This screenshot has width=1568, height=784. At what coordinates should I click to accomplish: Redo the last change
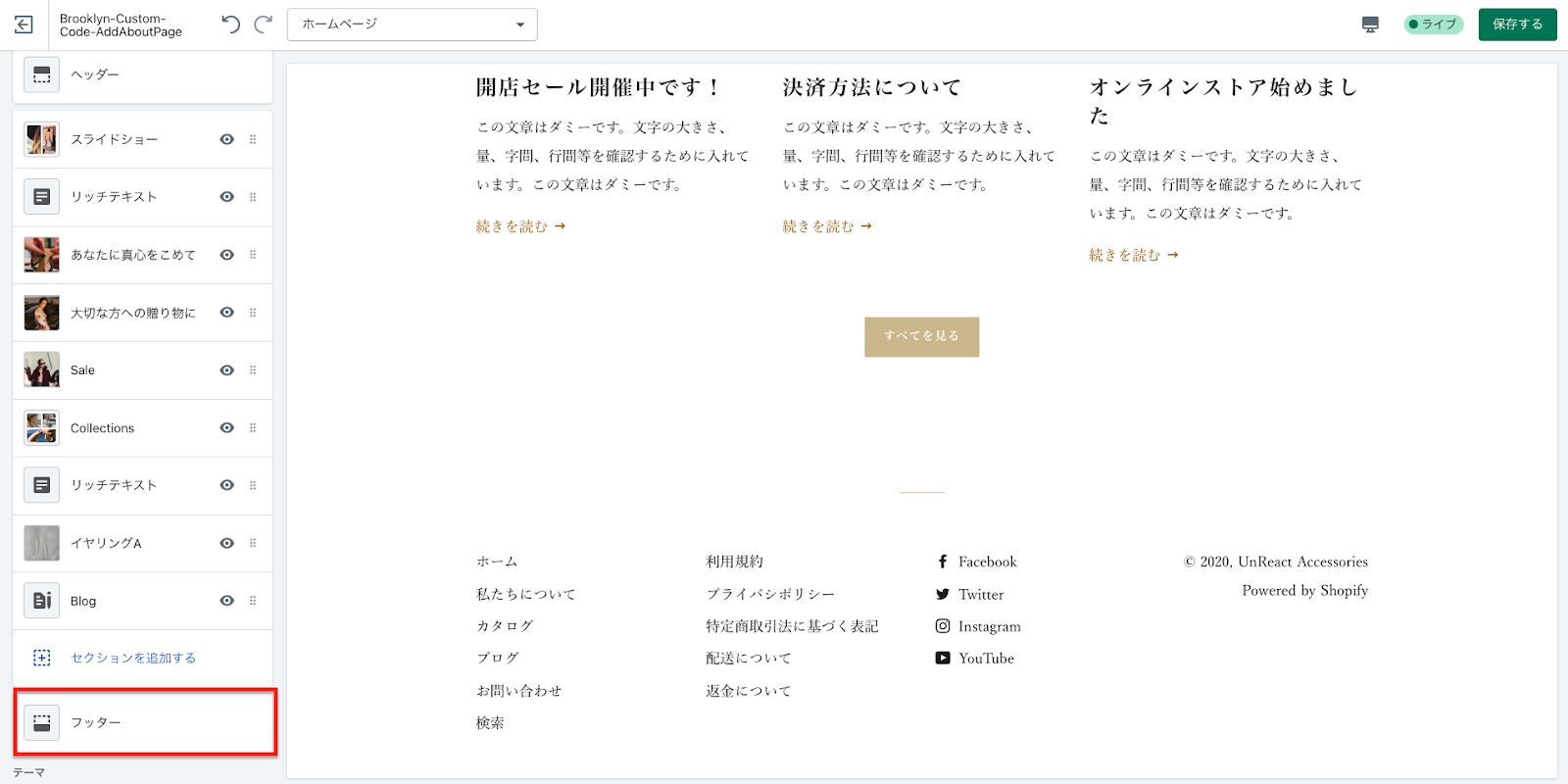(x=263, y=24)
